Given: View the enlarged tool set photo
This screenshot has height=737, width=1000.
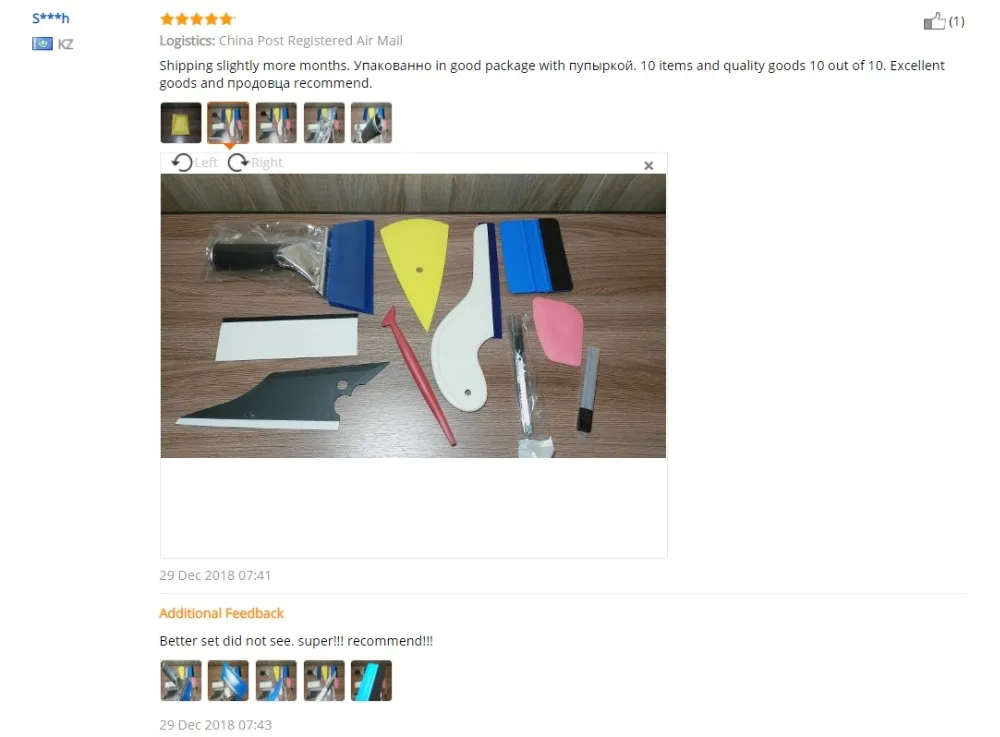Looking at the screenshot, I should tap(413, 316).
